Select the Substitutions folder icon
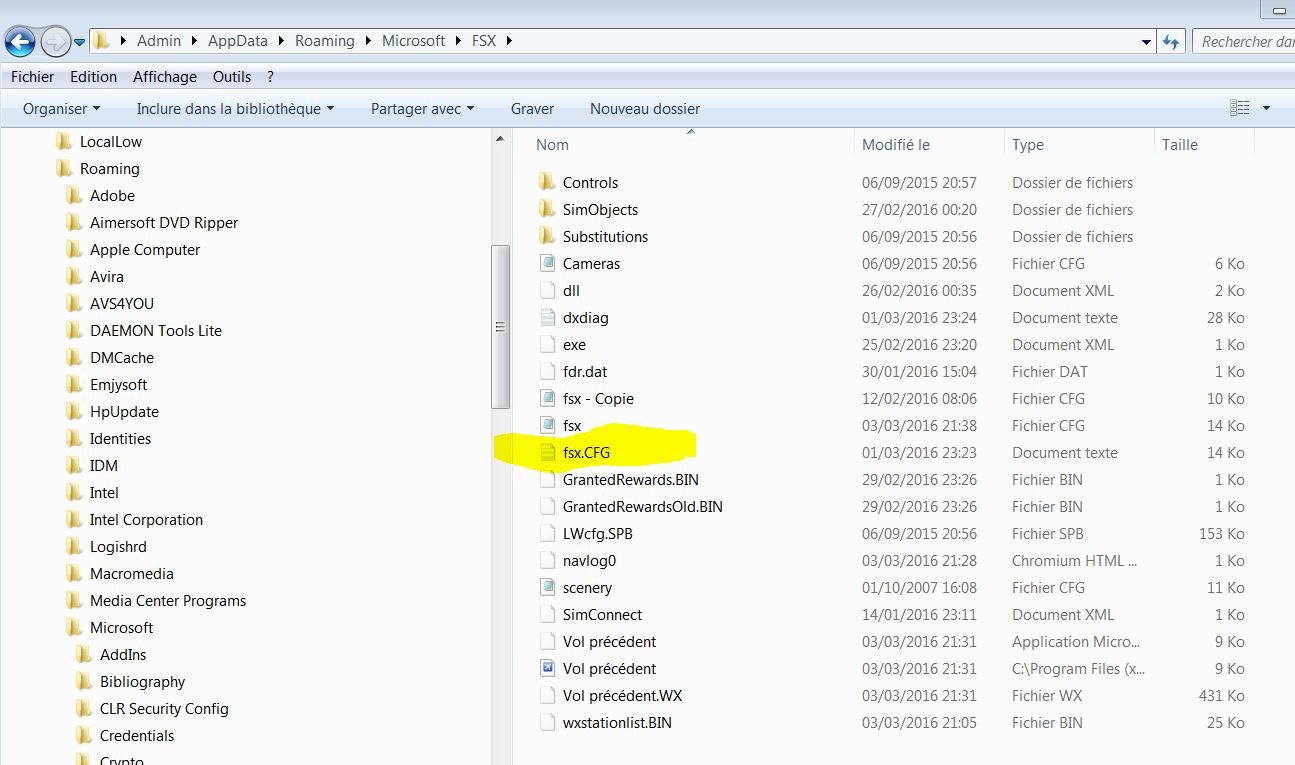Viewport: 1295px width, 765px height. coord(547,236)
